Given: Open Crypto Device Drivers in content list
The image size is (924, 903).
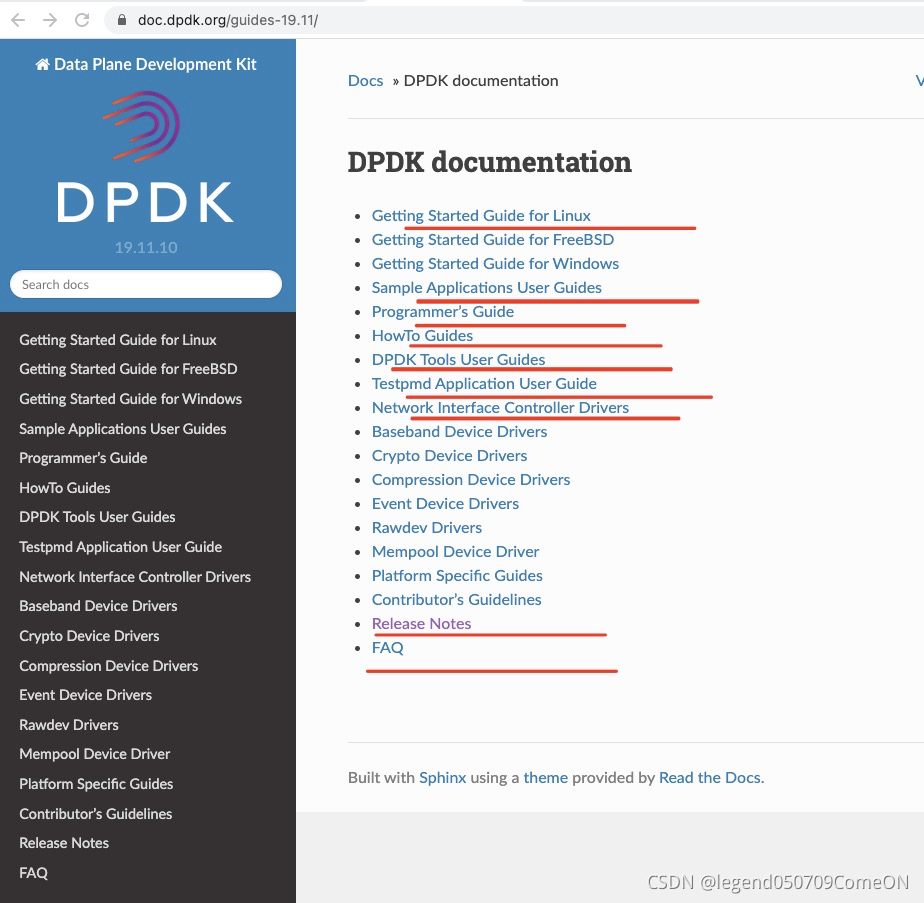Looking at the screenshot, I should pyautogui.click(x=449, y=456).
